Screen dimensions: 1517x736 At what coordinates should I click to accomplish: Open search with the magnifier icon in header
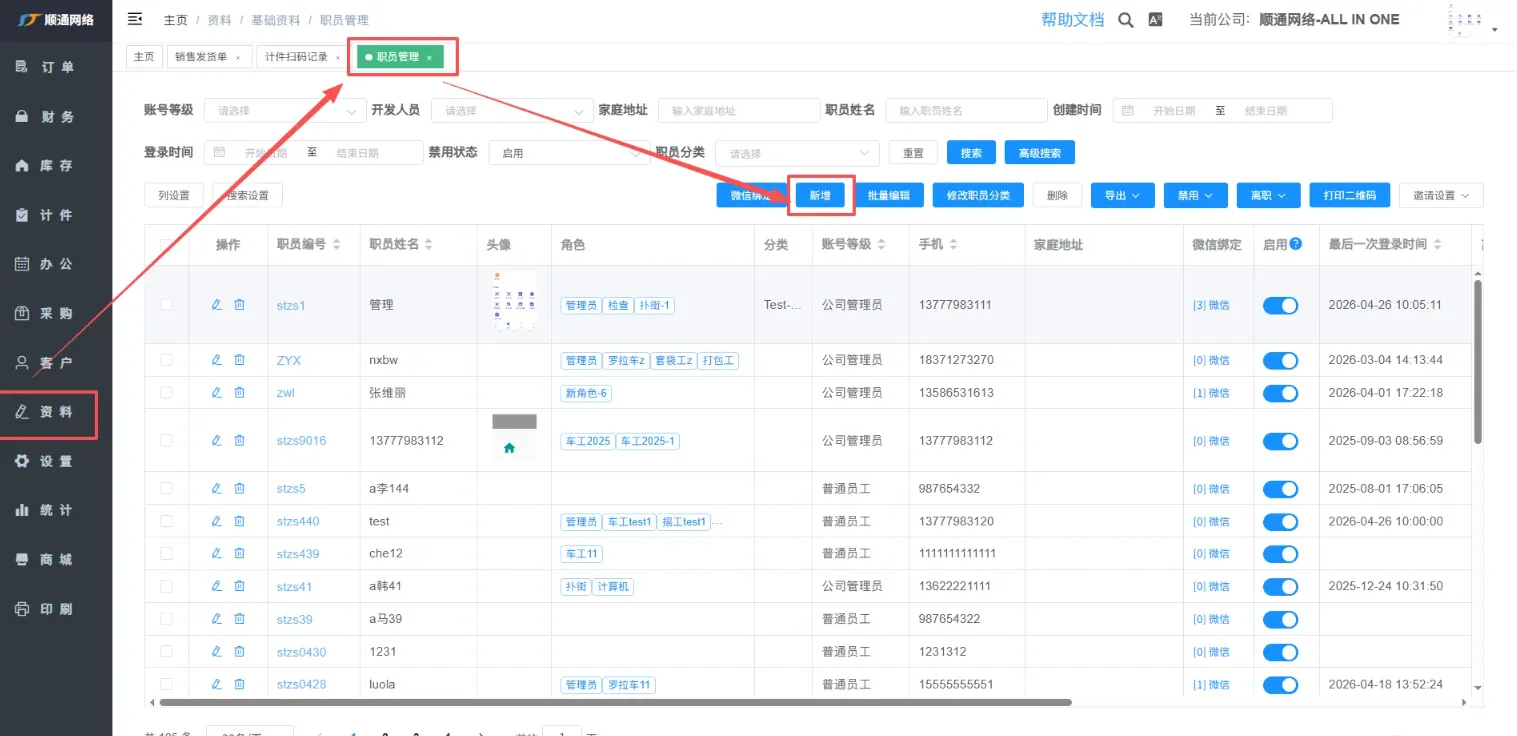1126,20
